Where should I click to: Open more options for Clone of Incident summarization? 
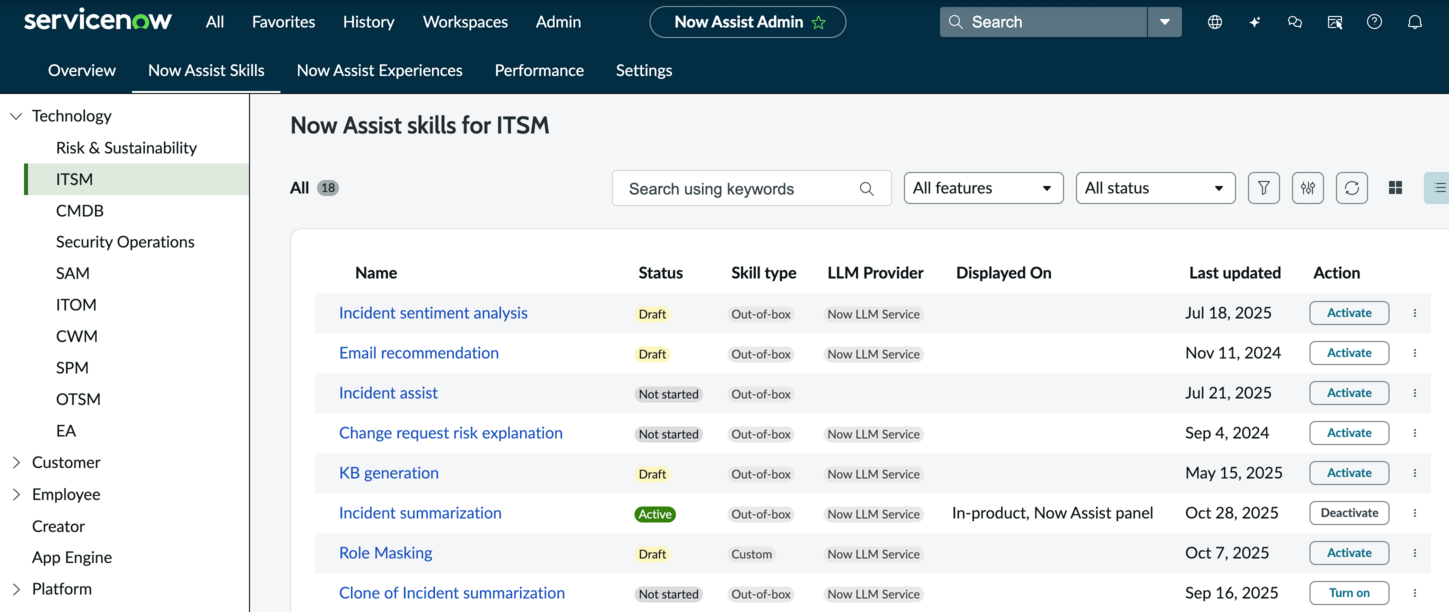click(1415, 593)
